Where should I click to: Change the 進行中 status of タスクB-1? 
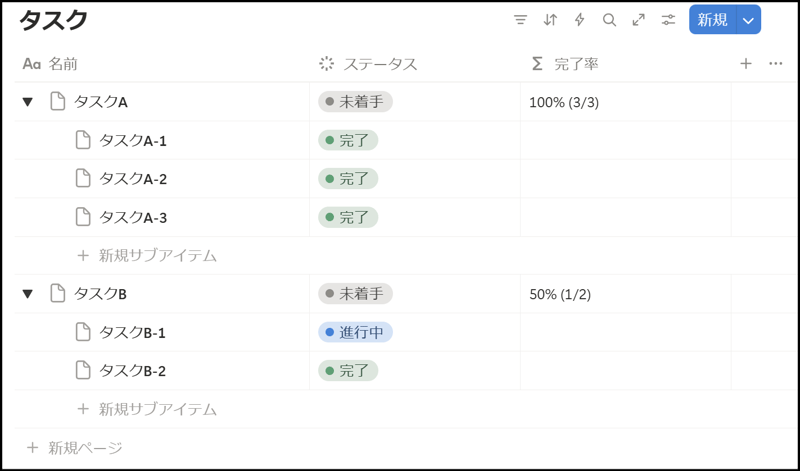tap(355, 333)
